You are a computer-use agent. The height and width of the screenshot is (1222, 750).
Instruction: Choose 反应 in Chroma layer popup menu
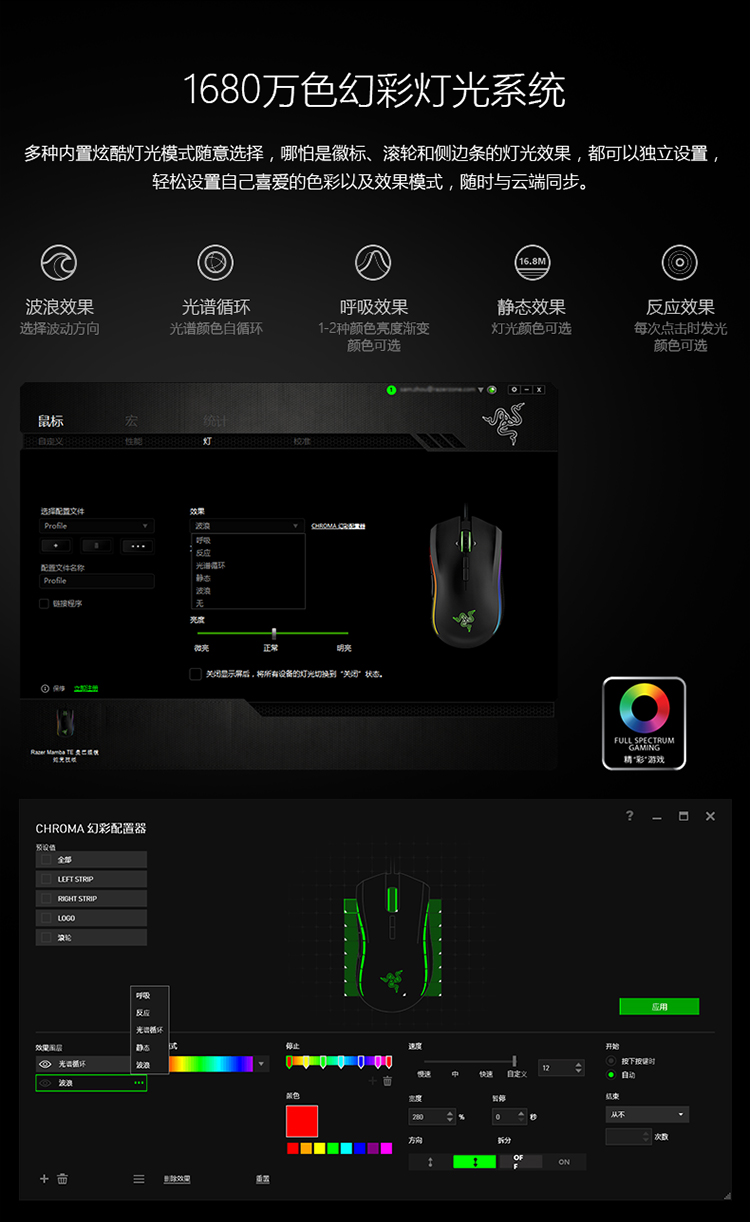point(143,1013)
